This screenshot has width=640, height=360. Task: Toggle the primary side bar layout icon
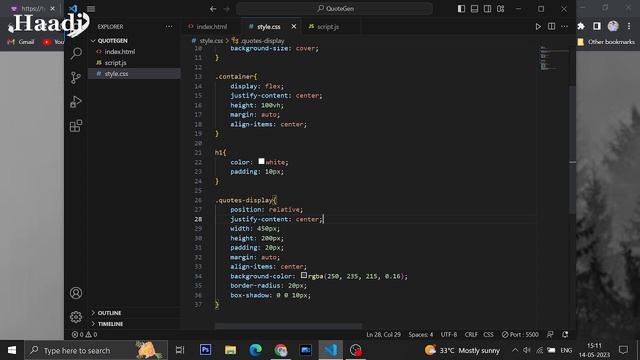[x=461, y=9]
